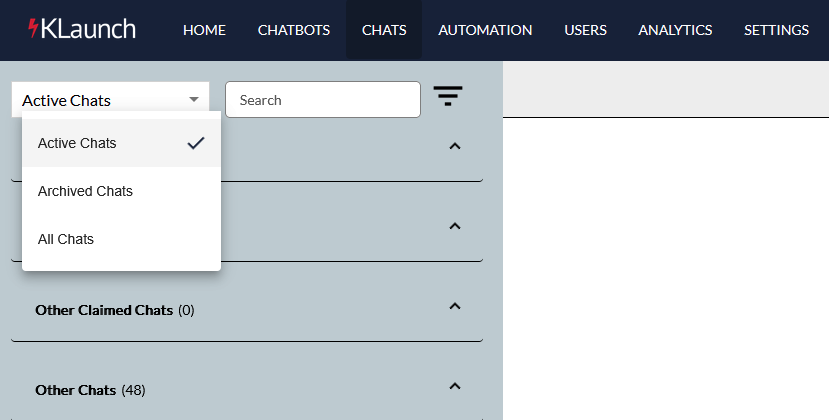The height and width of the screenshot is (420, 829).
Task: Switch to the AUTOMATION tab
Action: (485, 30)
